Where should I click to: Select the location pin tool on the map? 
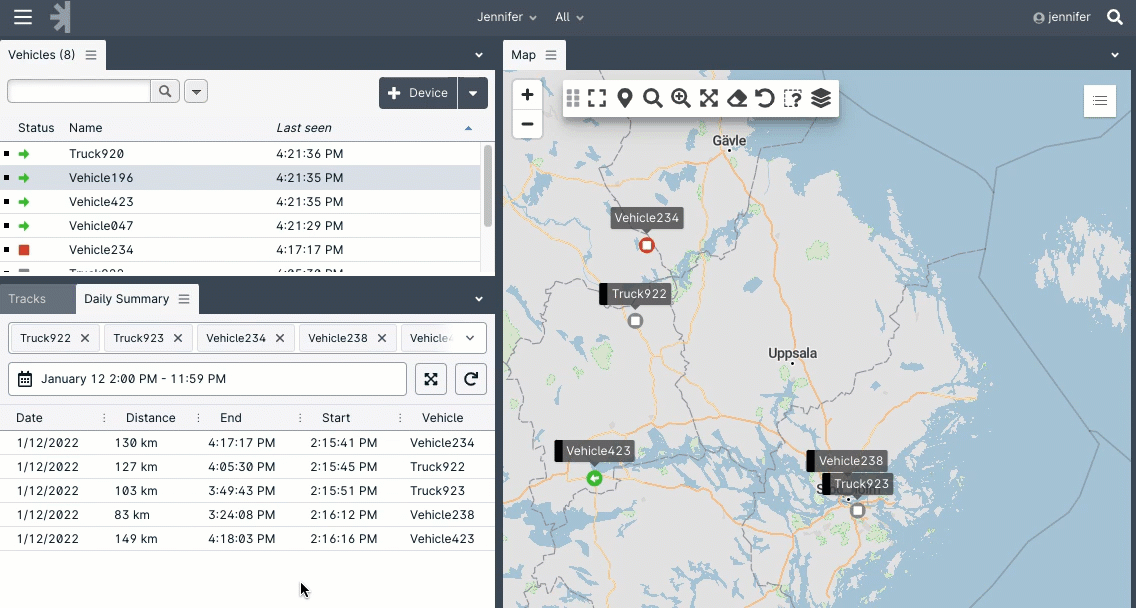coord(625,98)
